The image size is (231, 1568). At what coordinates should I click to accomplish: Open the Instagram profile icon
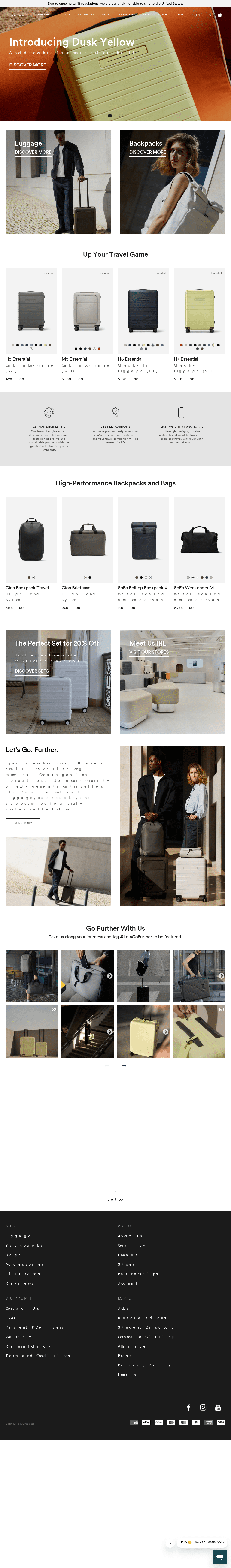203,1407
